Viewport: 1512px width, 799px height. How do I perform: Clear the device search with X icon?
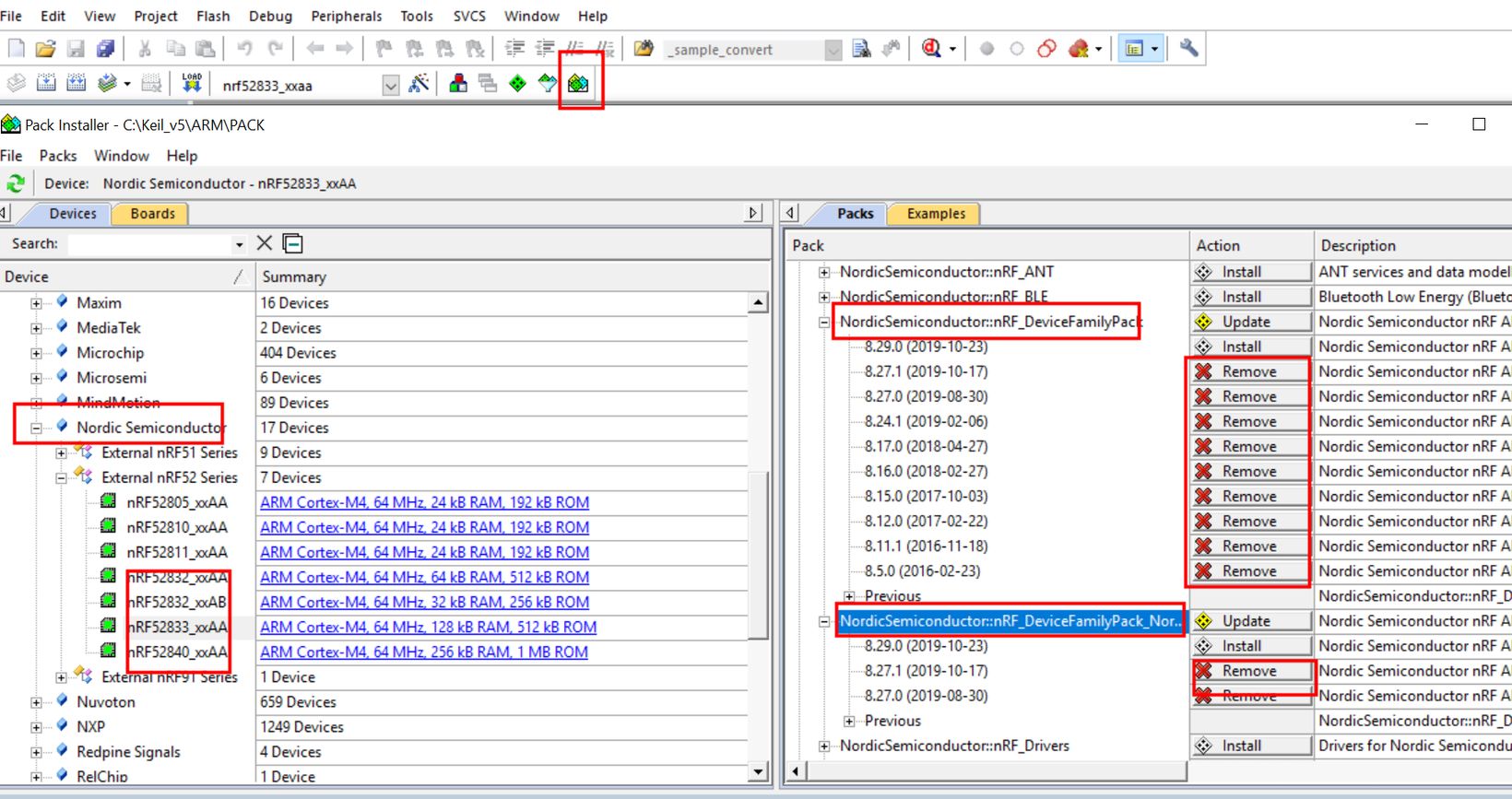coord(265,243)
